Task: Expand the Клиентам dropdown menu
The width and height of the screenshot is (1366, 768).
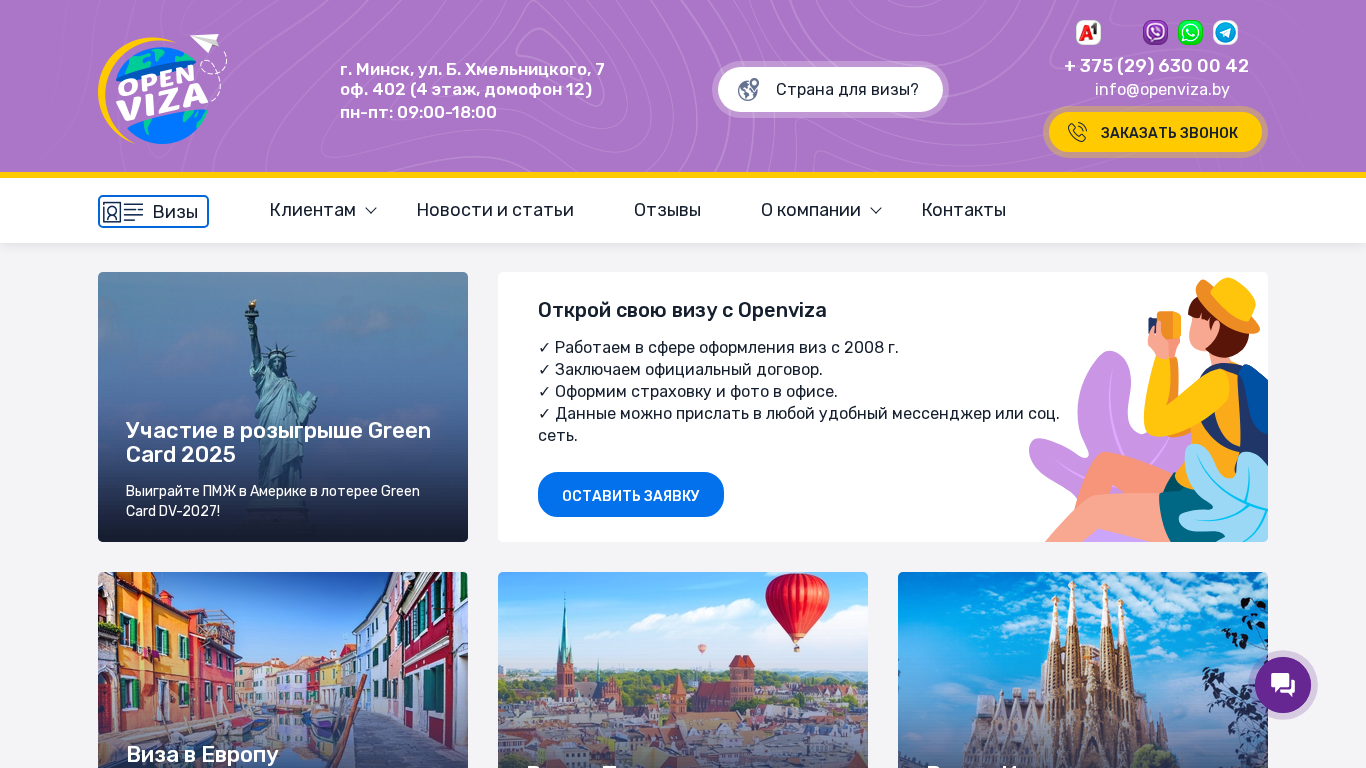Action: coord(322,210)
